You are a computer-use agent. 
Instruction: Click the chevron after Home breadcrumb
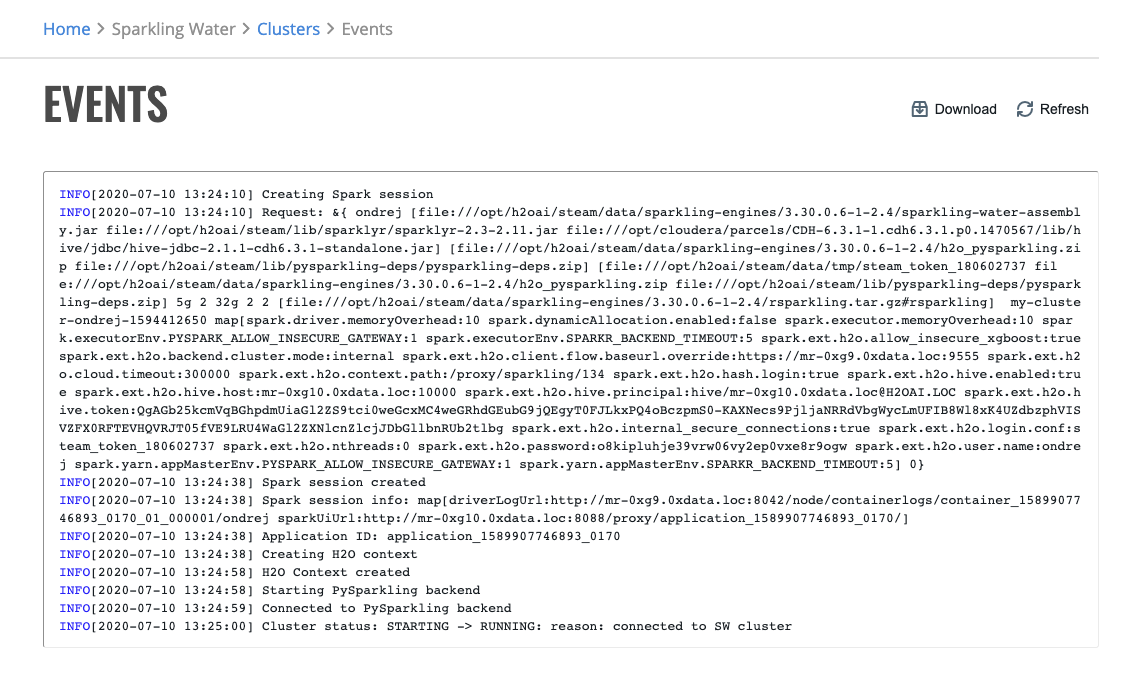click(101, 29)
